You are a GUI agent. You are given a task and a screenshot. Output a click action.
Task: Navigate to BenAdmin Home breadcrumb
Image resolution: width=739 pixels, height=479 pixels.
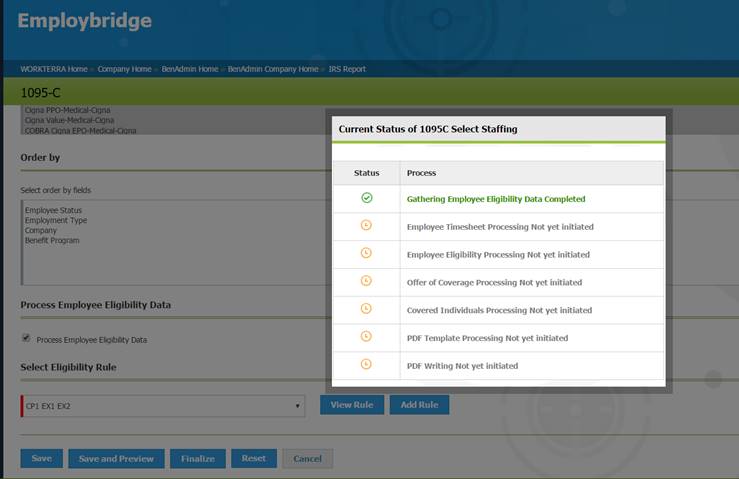click(190, 69)
